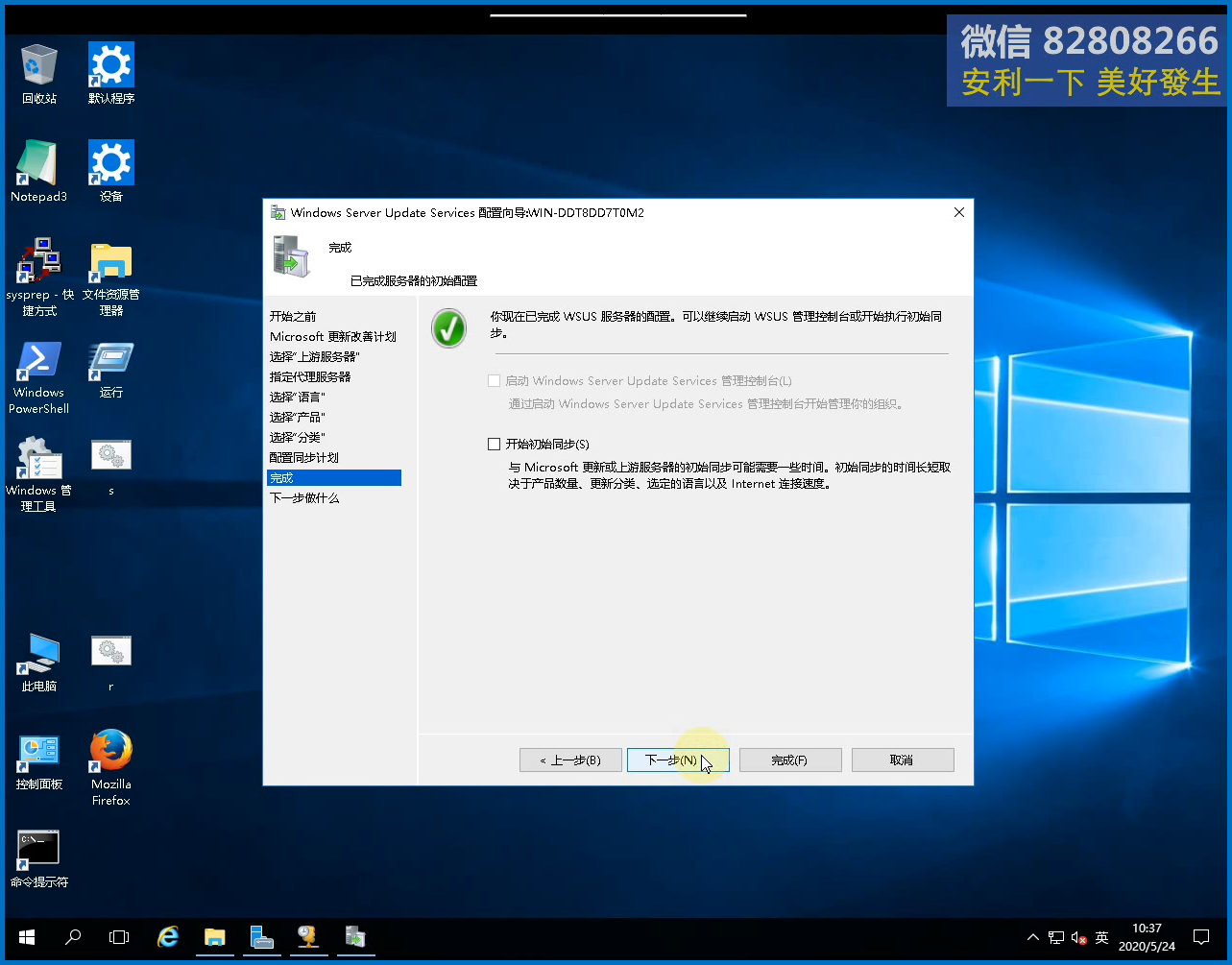Click the 上一步(B) back button

click(x=570, y=760)
